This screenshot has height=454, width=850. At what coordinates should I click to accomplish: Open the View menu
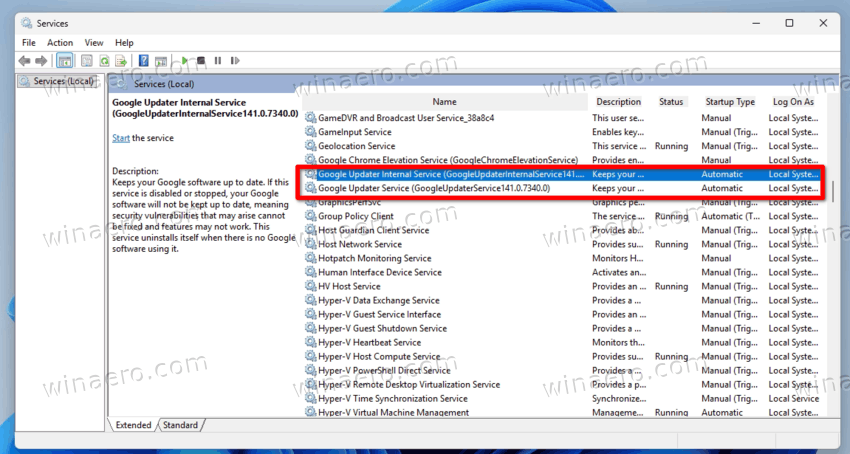94,42
